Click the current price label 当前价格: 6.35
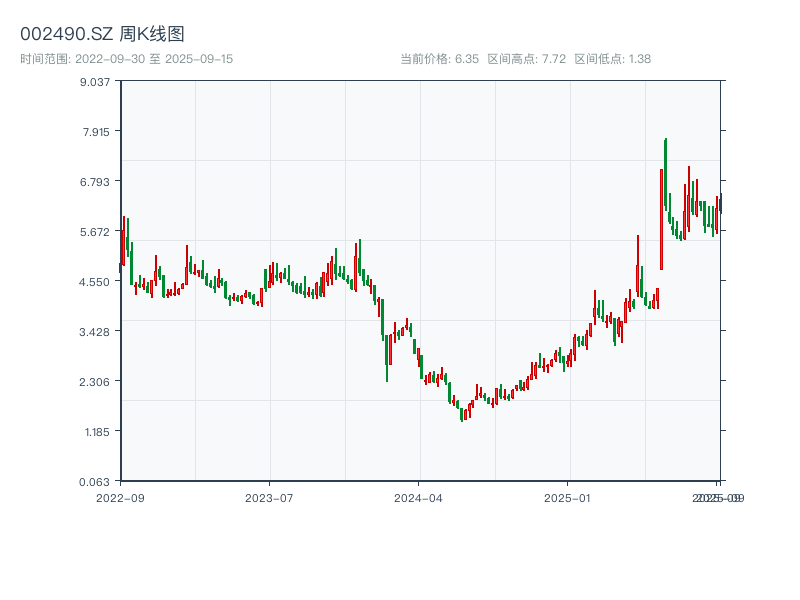The height and width of the screenshot is (600, 800). tap(439, 59)
